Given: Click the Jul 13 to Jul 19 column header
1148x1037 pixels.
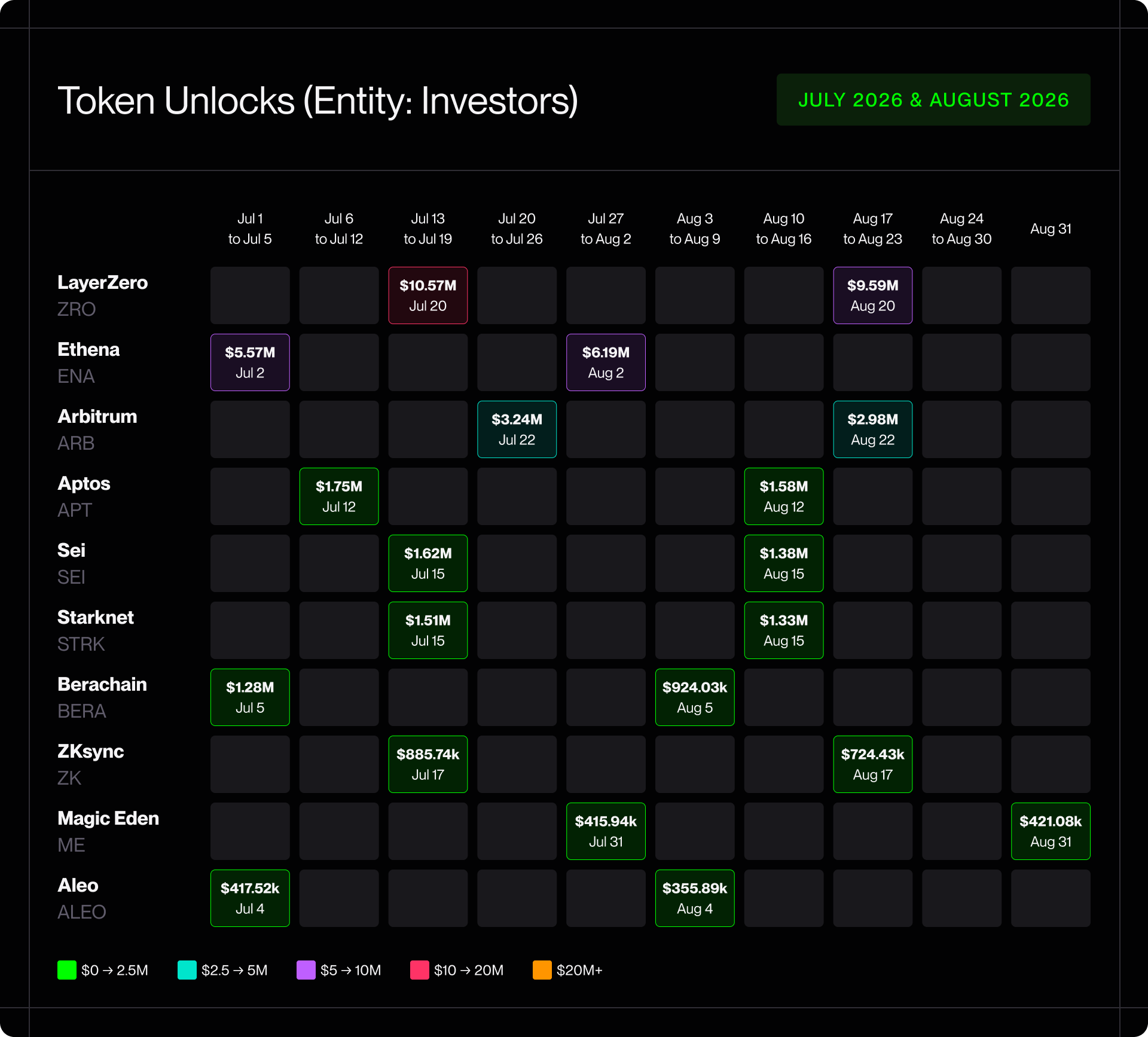Looking at the screenshot, I should coord(428,228).
